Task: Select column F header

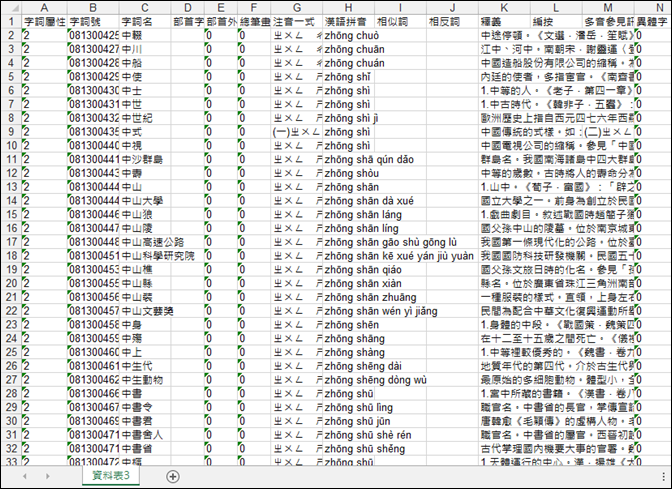Action: (254, 7)
